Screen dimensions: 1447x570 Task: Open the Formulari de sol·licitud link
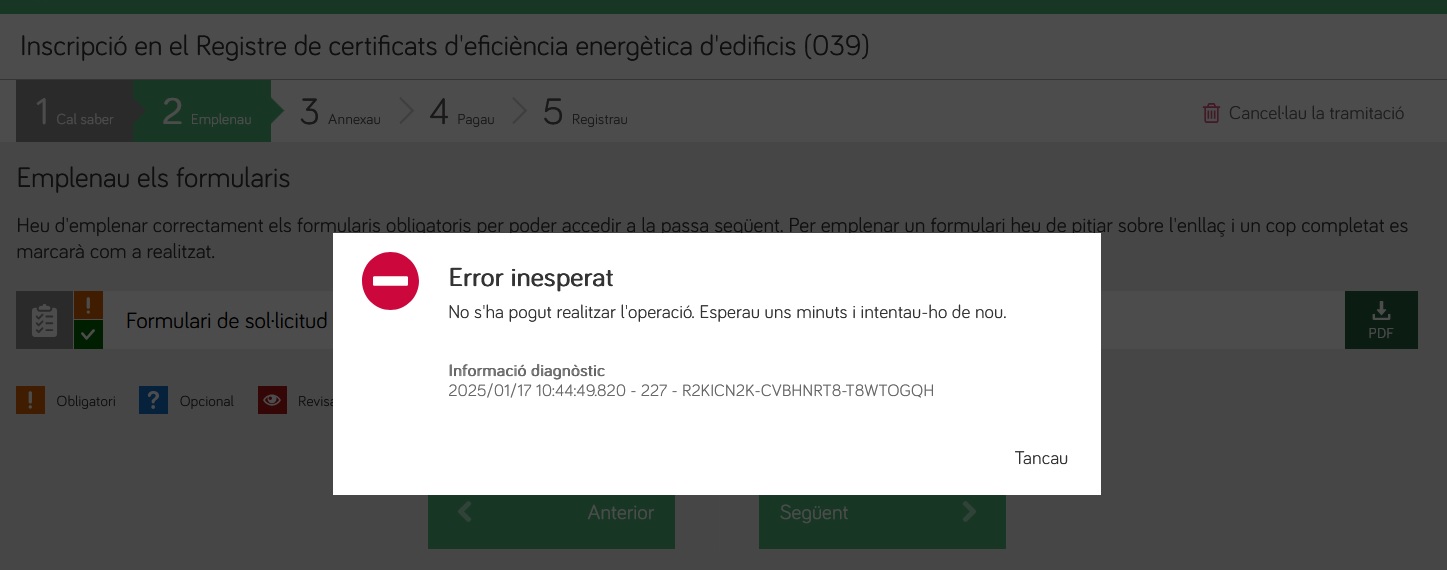pos(226,321)
